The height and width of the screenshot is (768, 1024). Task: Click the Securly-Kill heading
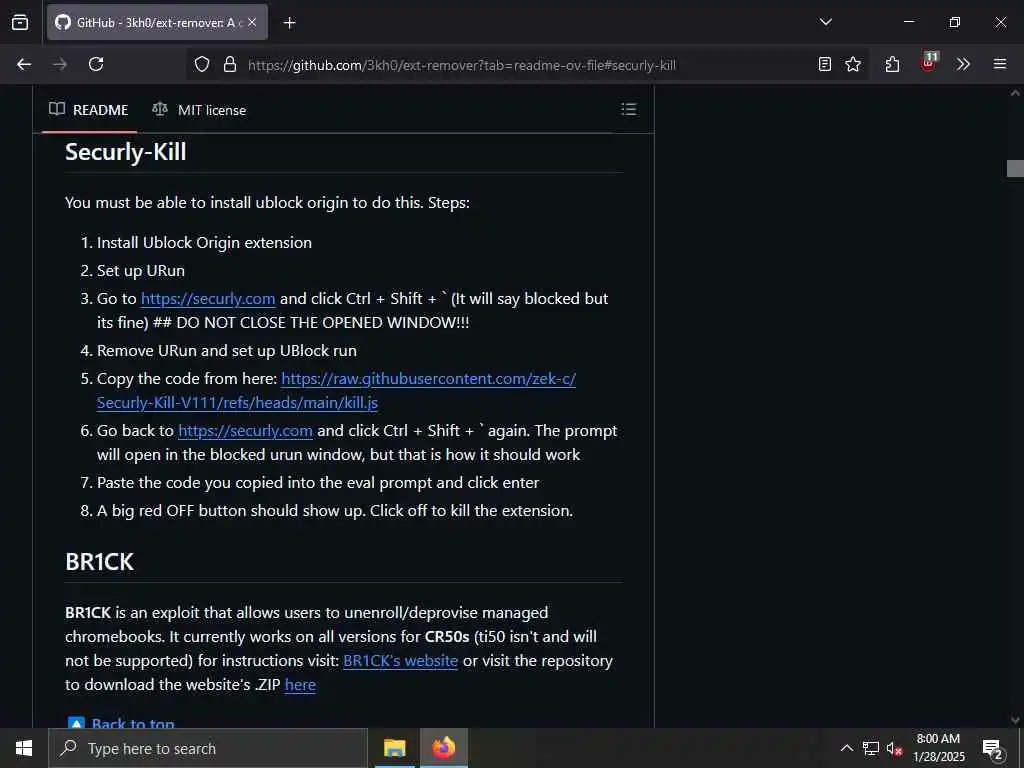click(125, 152)
